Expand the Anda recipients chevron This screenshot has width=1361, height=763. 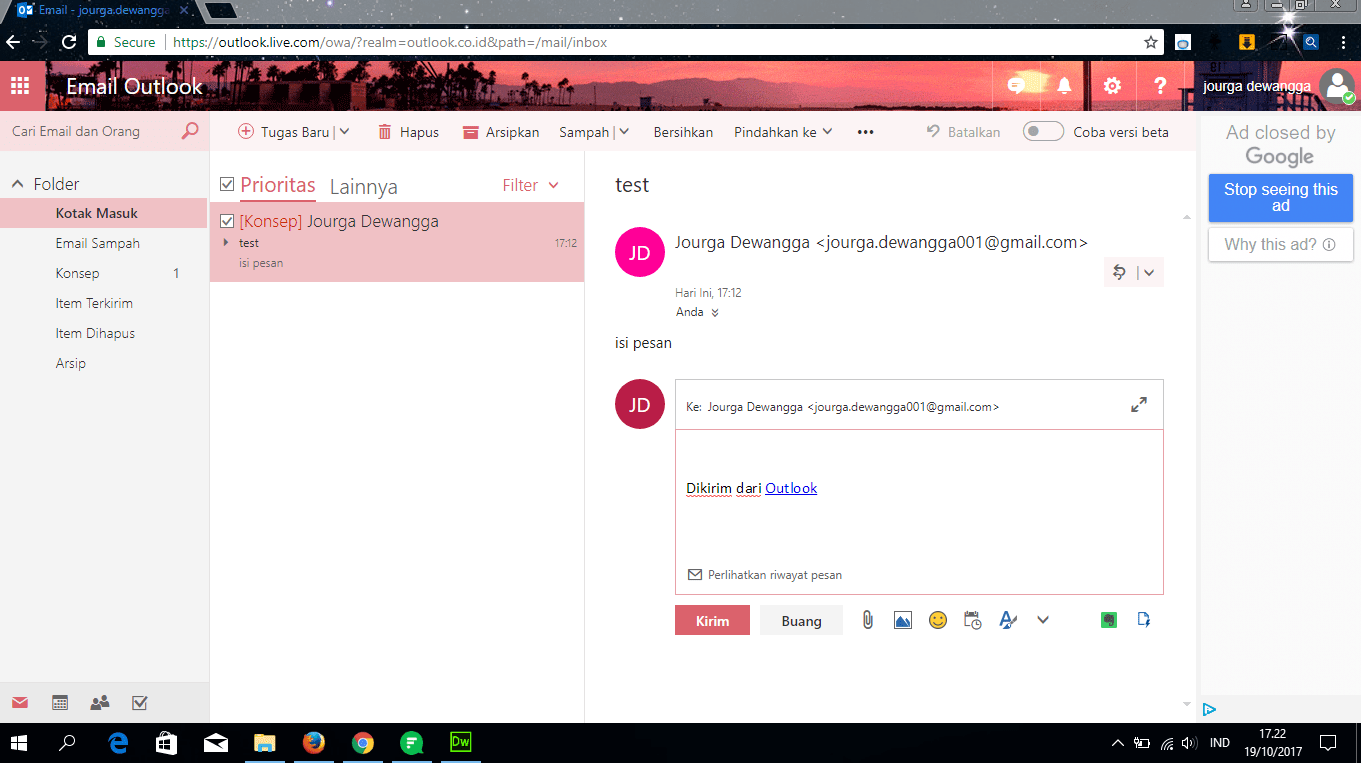click(x=714, y=312)
